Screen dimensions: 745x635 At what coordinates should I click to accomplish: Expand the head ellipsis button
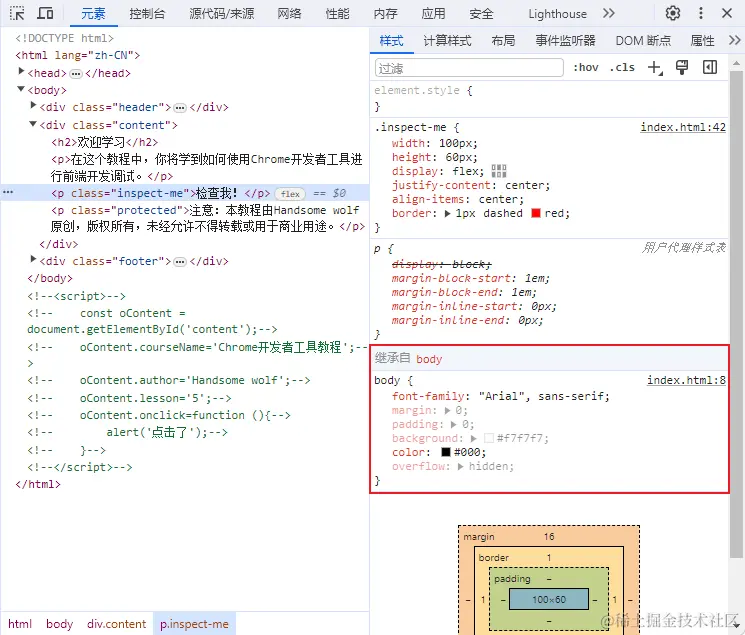pyautogui.click(x=76, y=74)
